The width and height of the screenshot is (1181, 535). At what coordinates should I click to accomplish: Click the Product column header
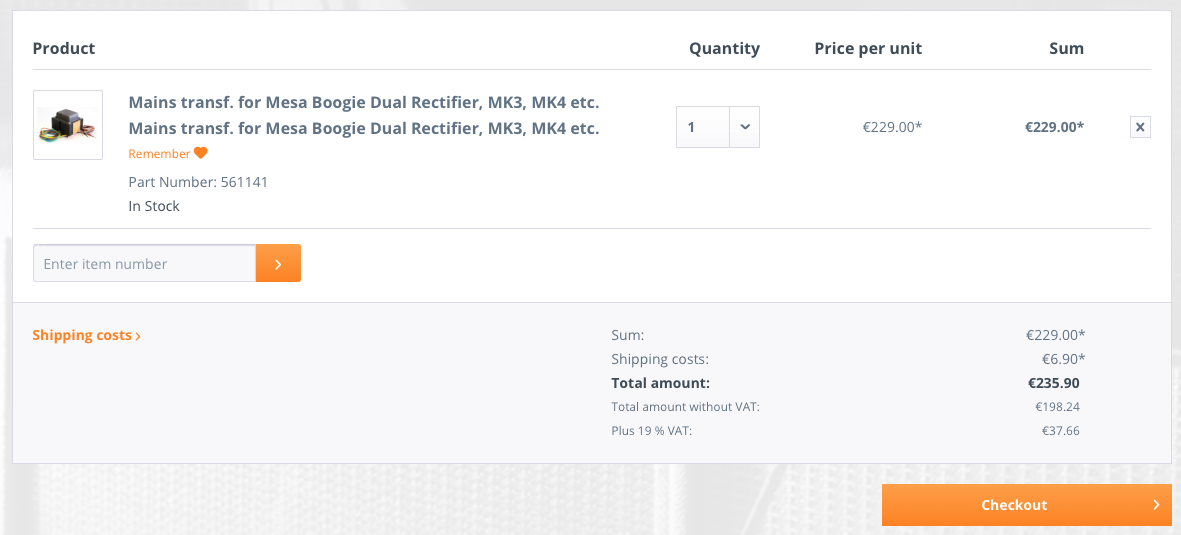tap(64, 48)
